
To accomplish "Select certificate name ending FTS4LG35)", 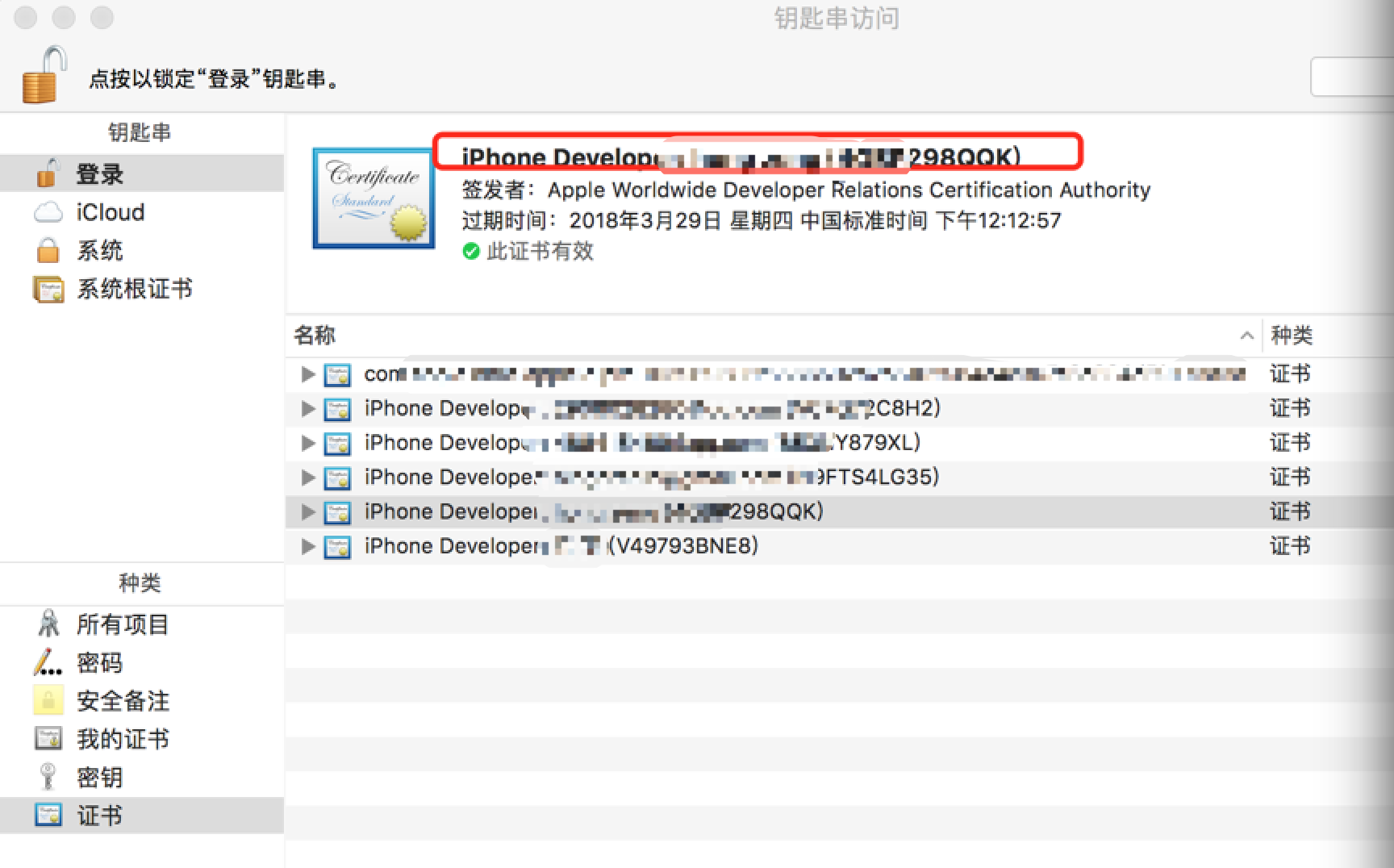I will pyautogui.click(x=652, y=477).
